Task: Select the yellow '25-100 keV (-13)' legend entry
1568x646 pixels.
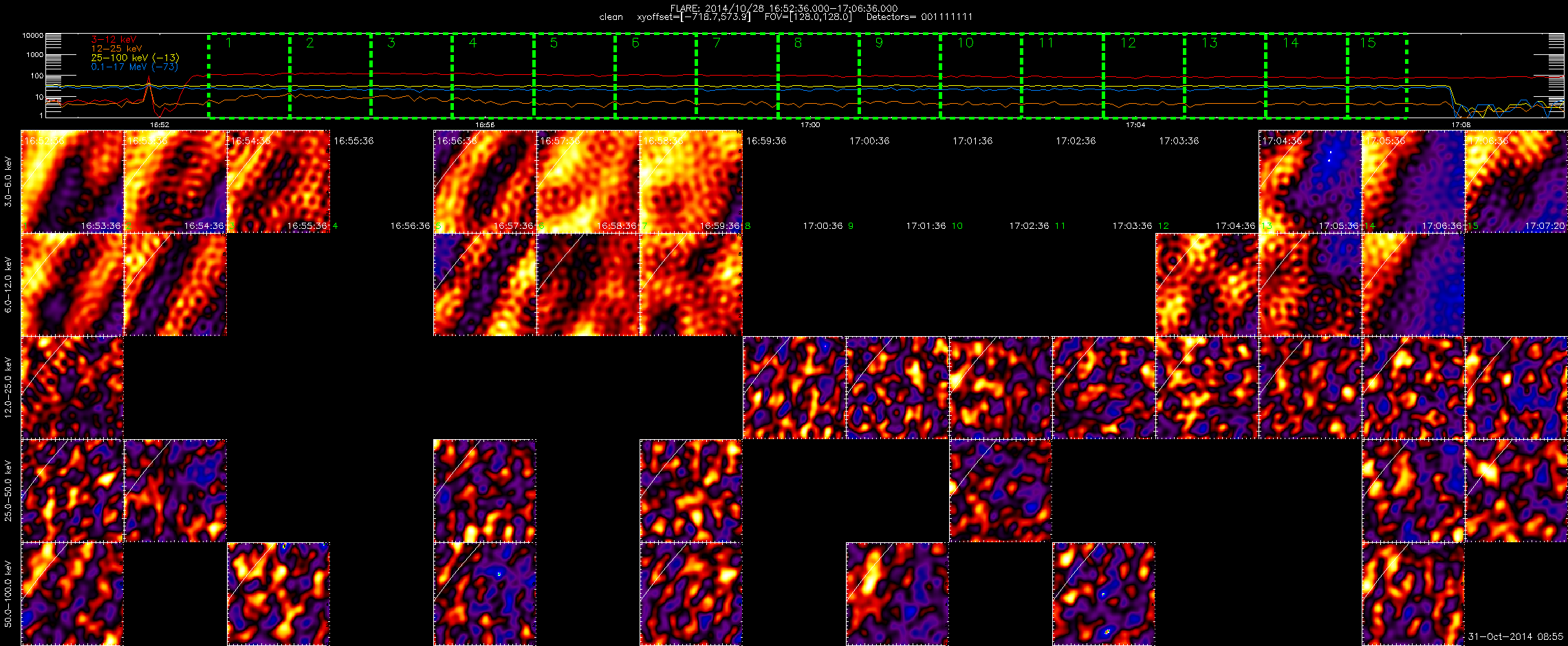Action: point(135,58)
